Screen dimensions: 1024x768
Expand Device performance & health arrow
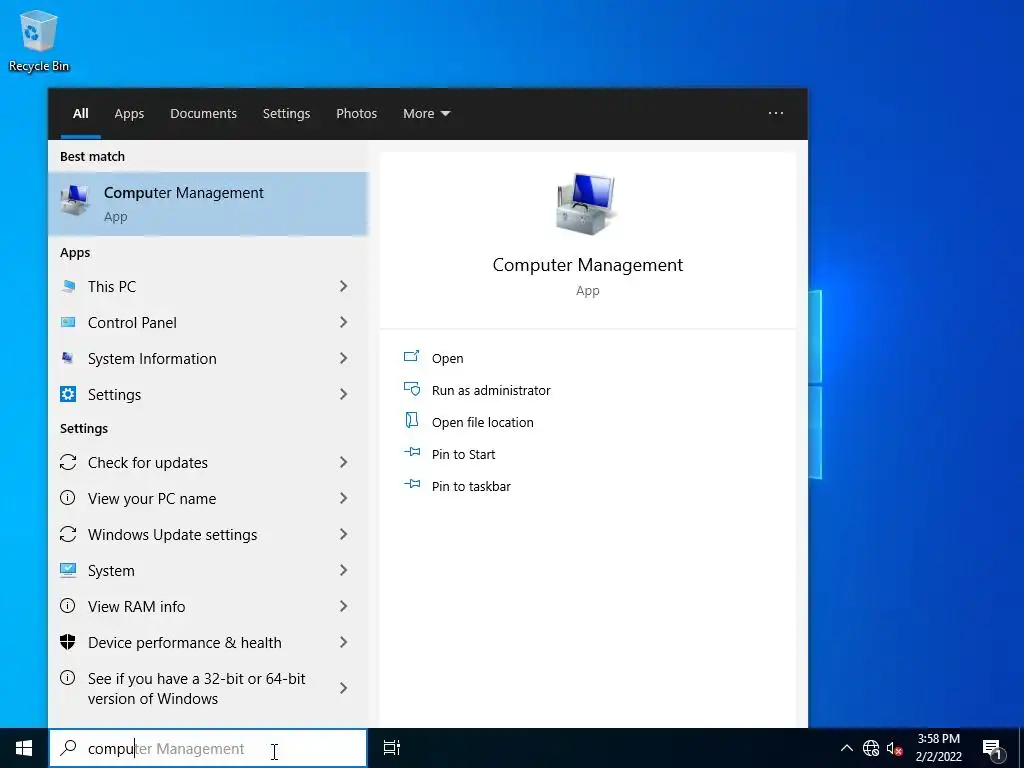[344, 642]
